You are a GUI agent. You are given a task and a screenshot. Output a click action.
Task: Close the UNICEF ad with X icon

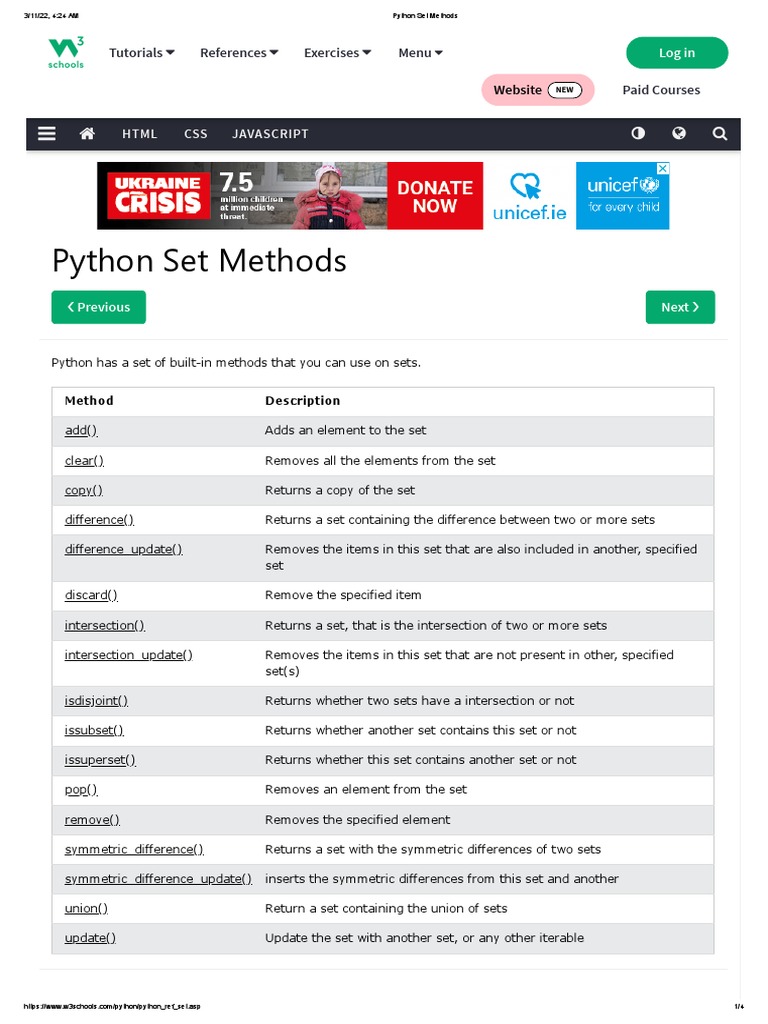tap(662, 169)
